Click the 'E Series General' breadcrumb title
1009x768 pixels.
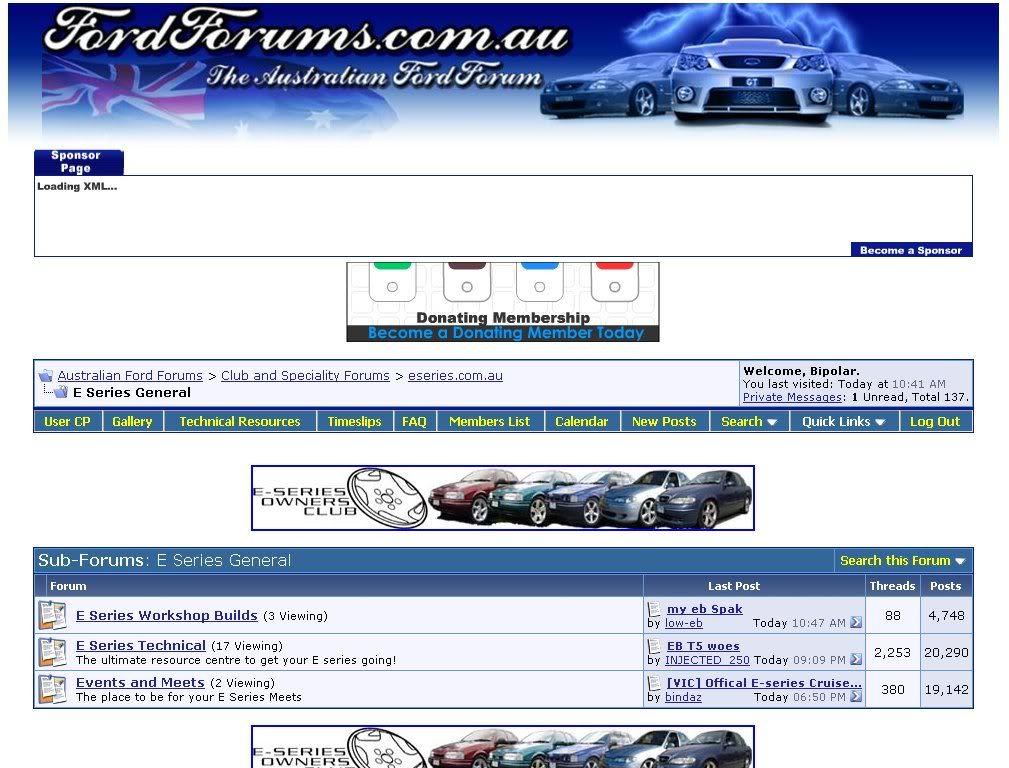[132, 392]
